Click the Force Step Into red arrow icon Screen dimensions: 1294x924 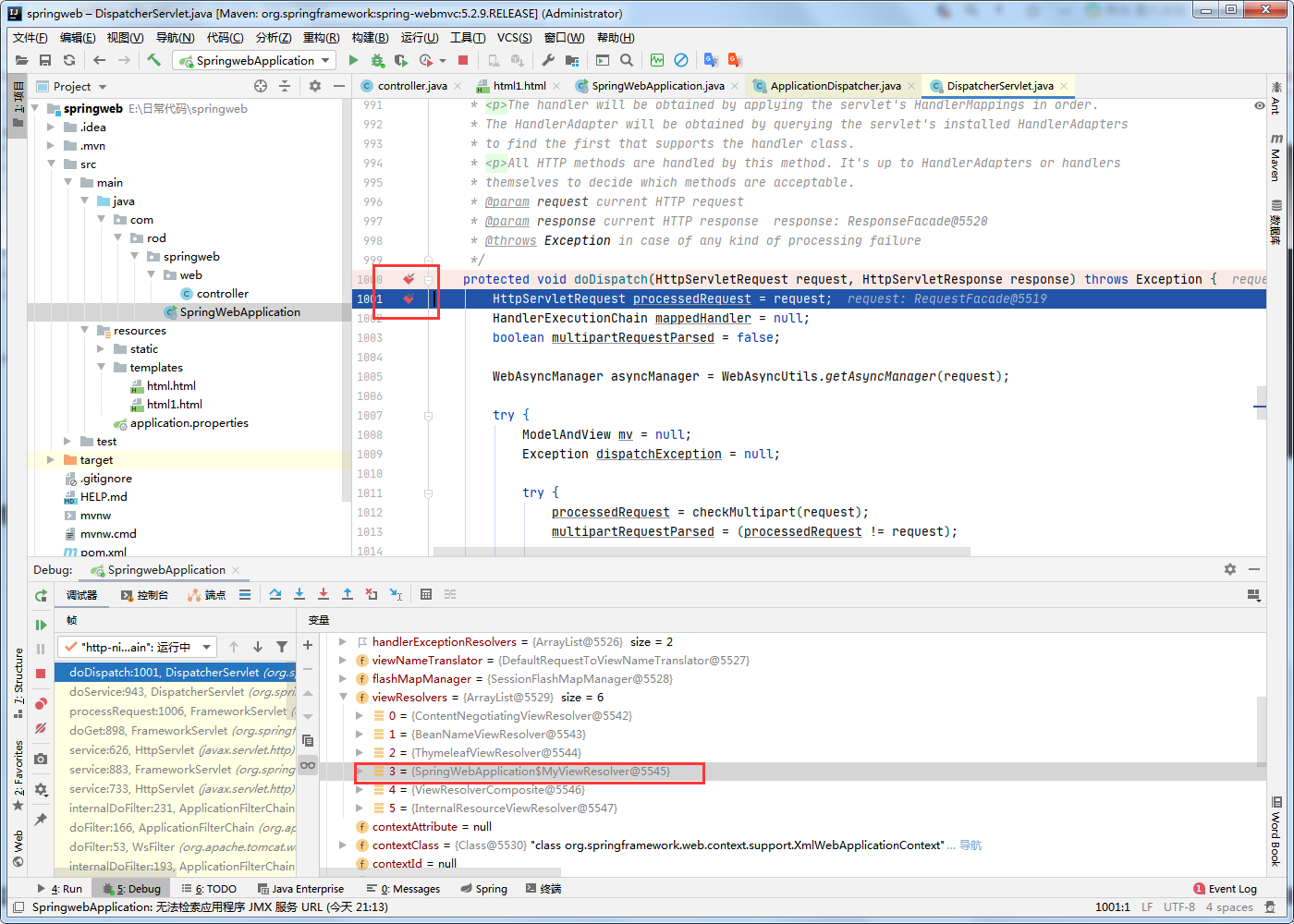click(323, 594)
